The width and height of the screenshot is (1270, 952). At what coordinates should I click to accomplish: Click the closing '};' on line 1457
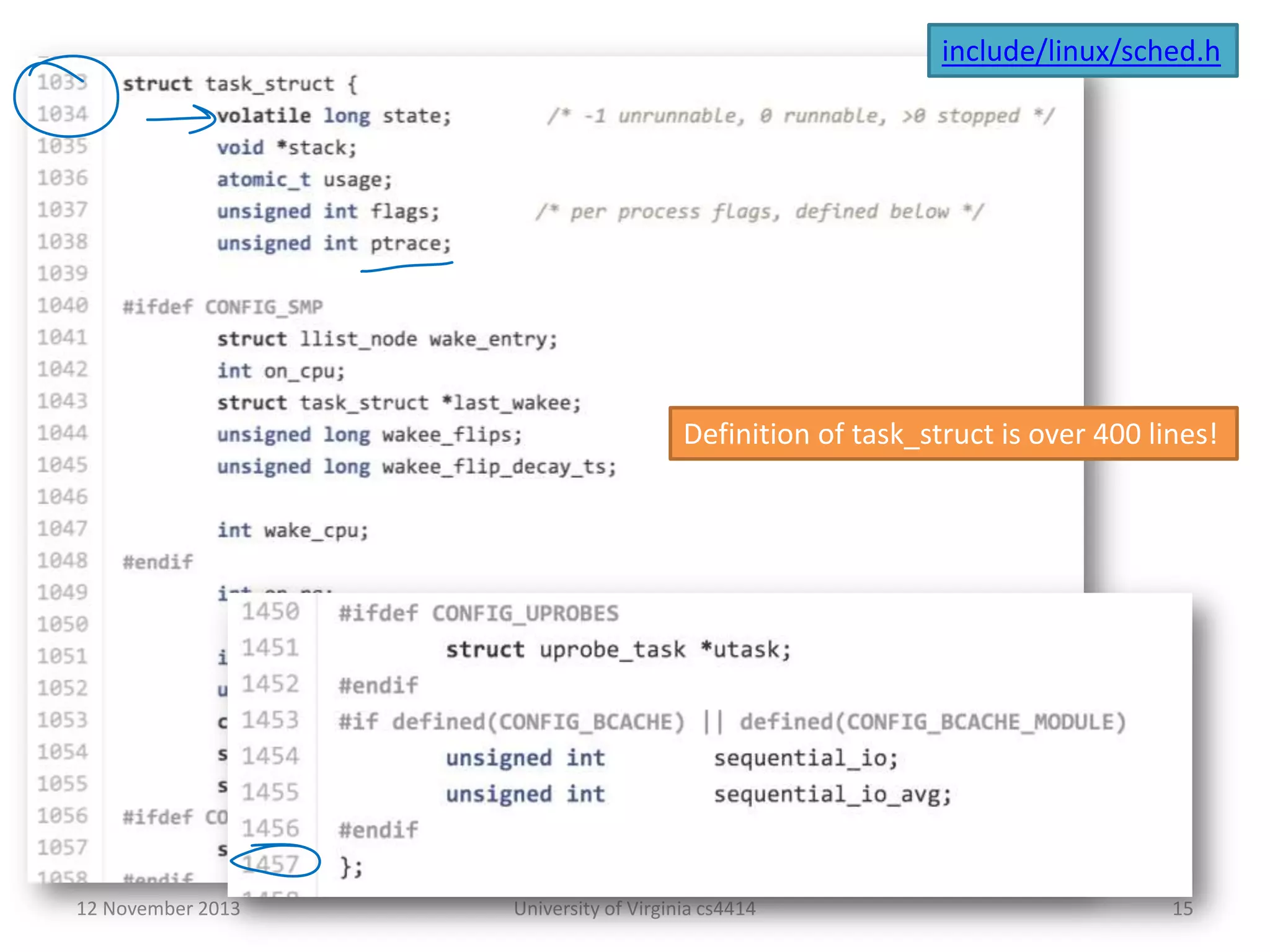tap(351, 866)
